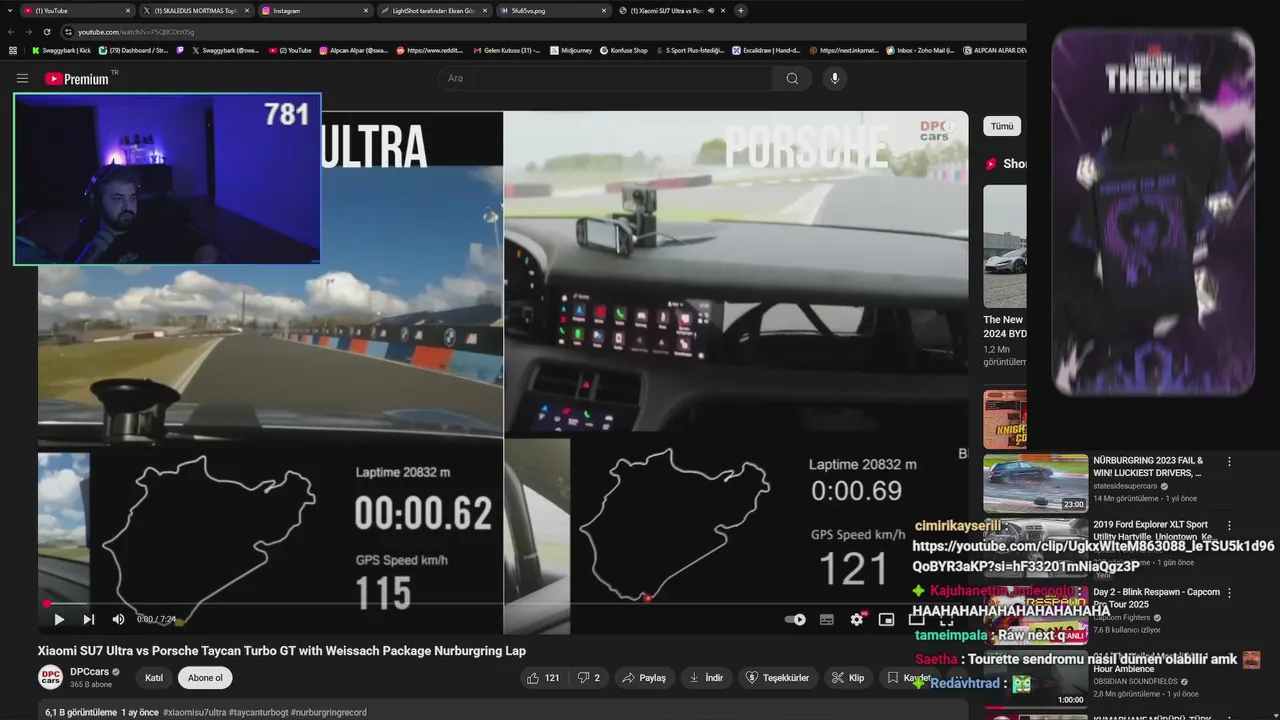Like the video with thumbs up

(x=542, y=677)
